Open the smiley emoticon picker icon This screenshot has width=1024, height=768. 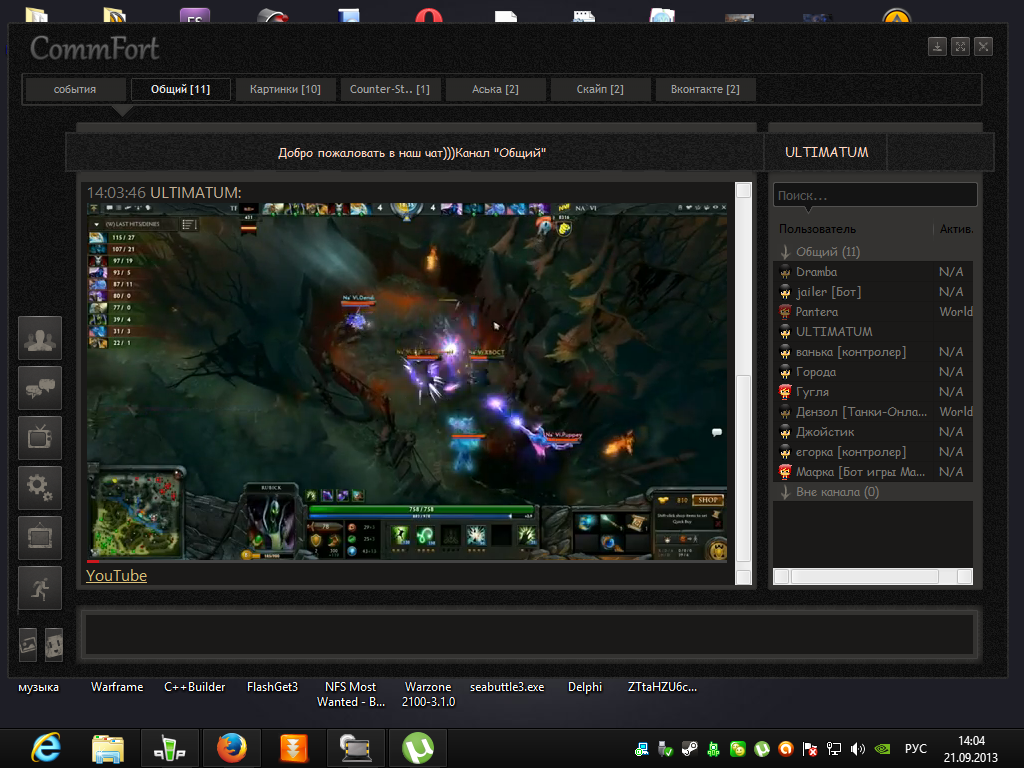[54, 644]
